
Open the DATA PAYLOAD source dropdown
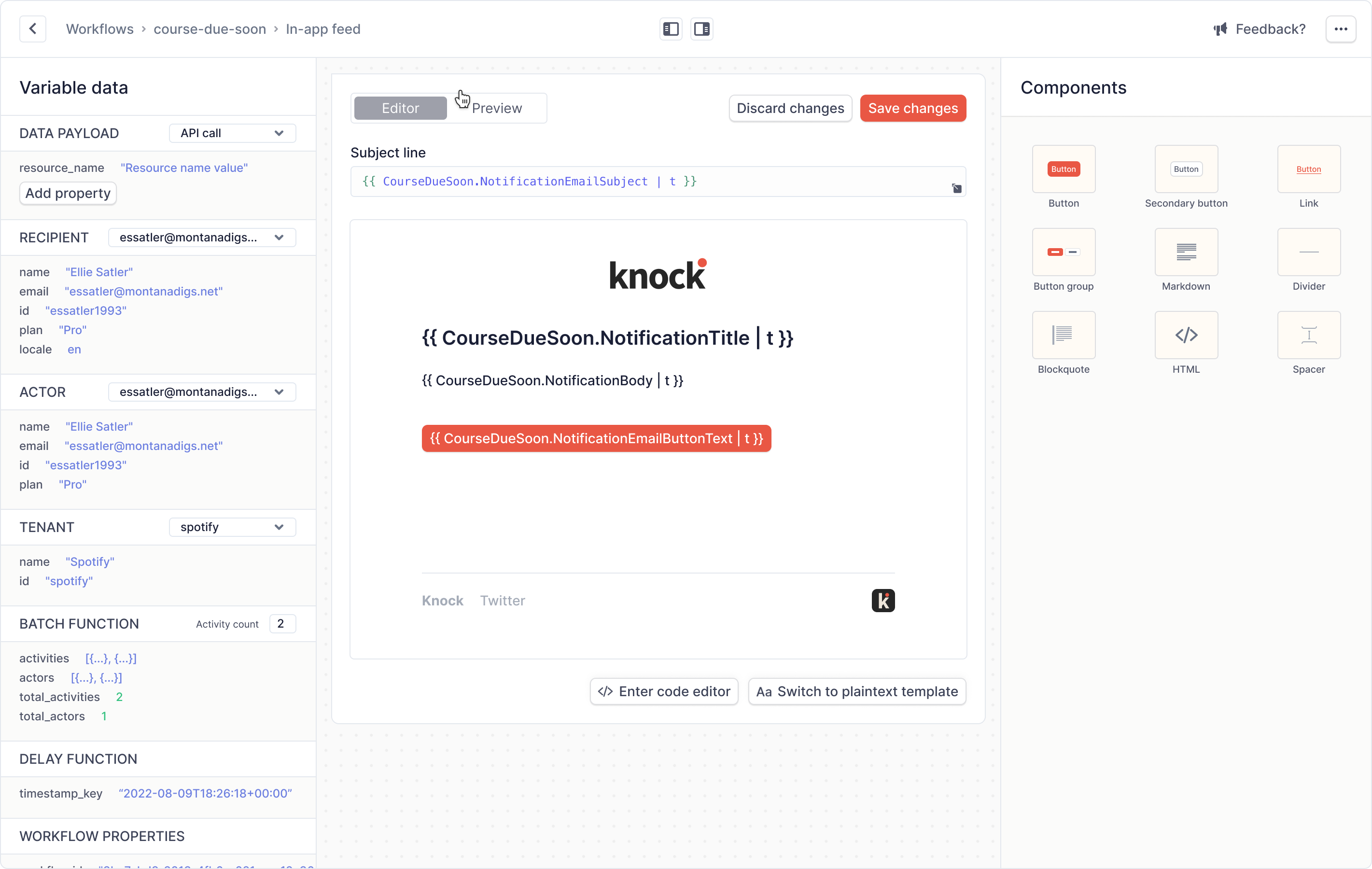[x=231, y=133]
